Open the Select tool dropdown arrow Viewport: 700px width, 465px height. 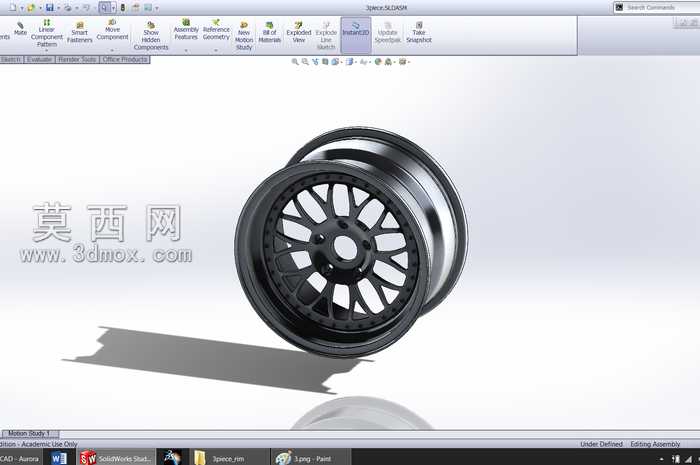(x=113, y=8)
